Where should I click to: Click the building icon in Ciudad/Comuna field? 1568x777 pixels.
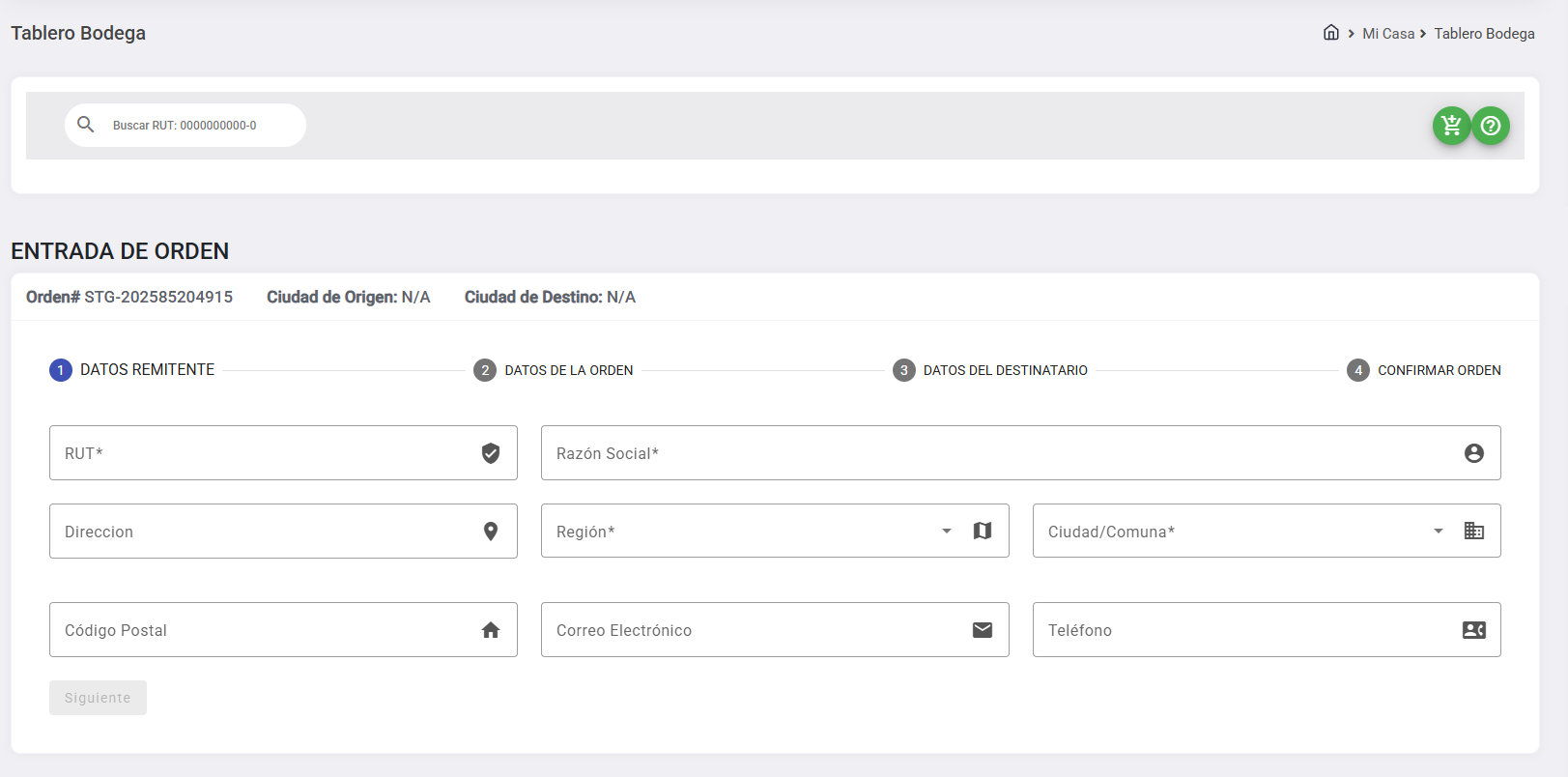1473,531
